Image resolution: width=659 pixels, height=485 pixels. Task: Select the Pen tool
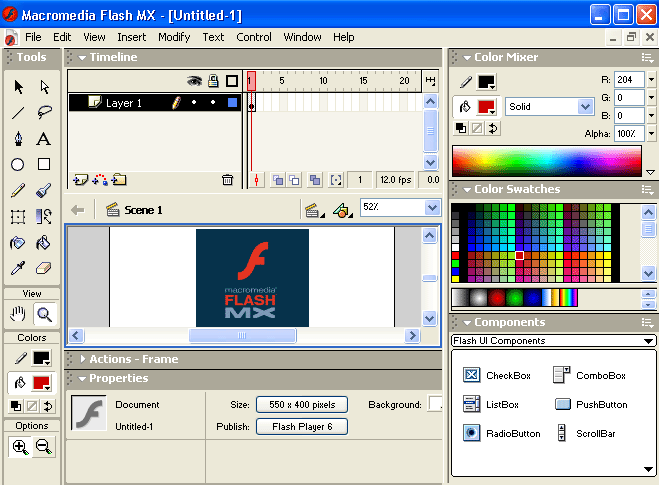pyautogui.click(x=18, y=139)
